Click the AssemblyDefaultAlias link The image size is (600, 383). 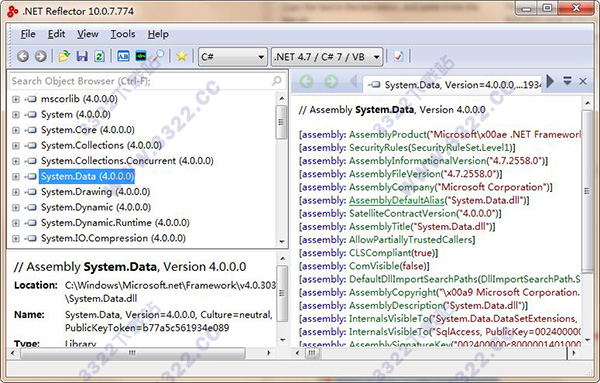(x=396, y=200)
